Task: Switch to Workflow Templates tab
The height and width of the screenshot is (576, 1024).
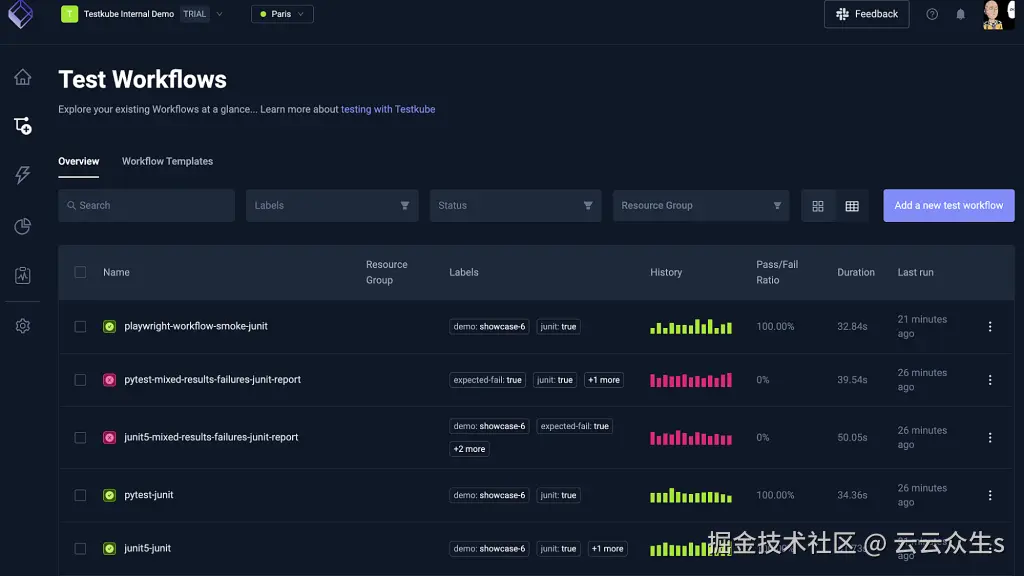Action: [x=167, y=161]
